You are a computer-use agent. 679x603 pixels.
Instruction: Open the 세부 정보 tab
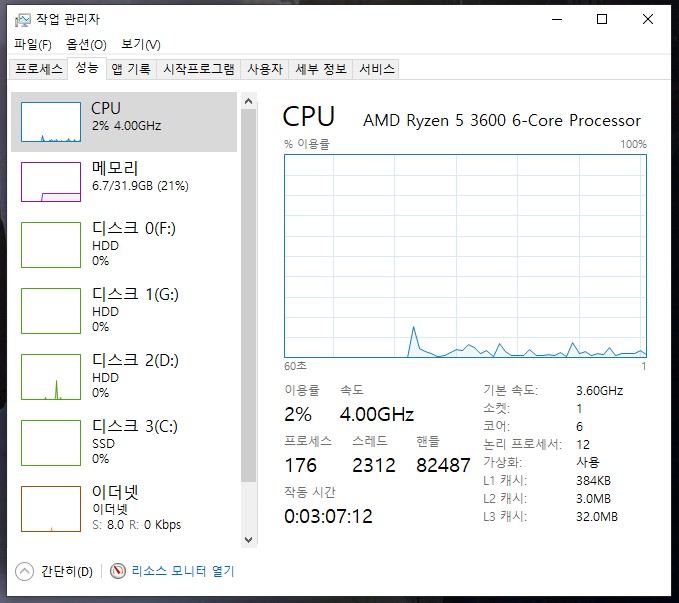pos(321,69)
